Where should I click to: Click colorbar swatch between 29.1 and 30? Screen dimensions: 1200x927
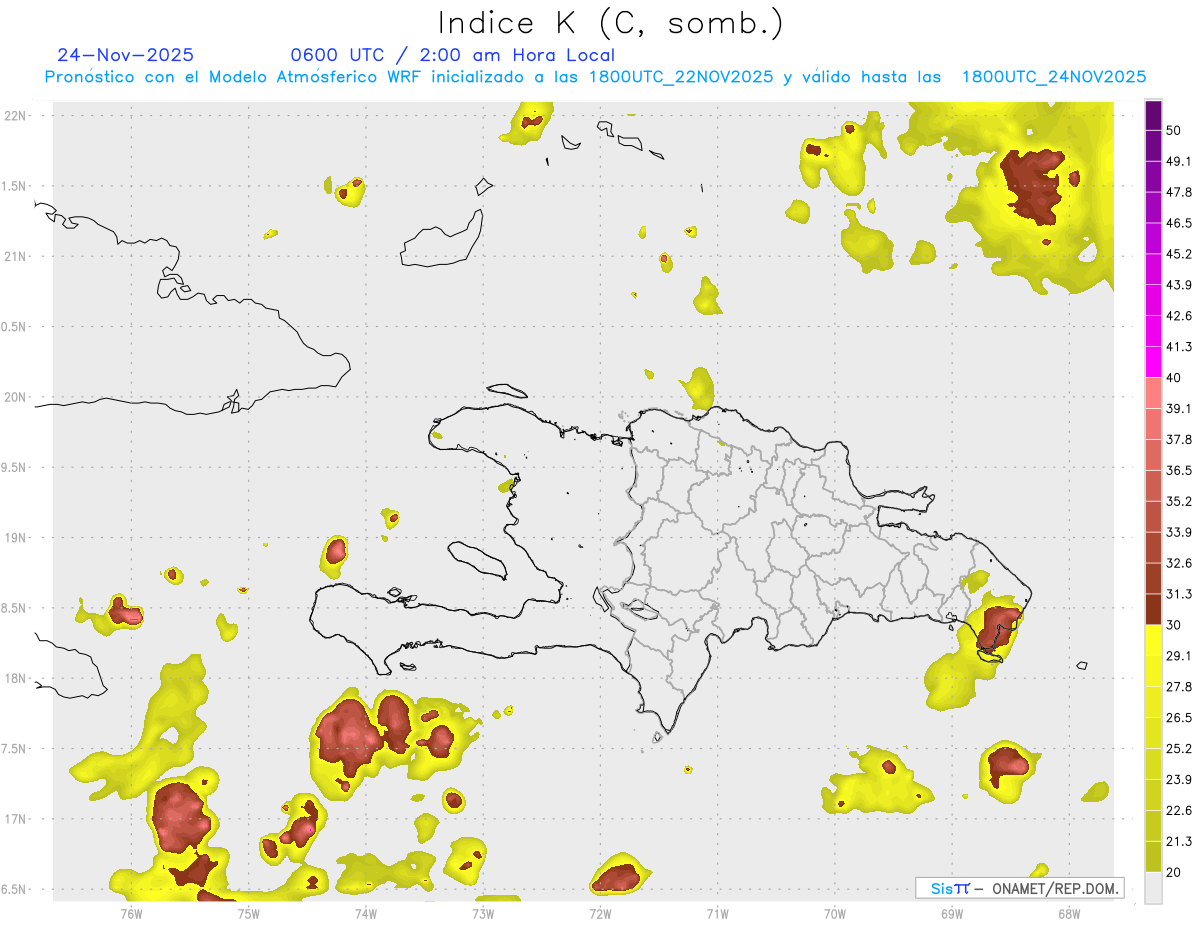pyautogui.click(x=1153, y=640)
